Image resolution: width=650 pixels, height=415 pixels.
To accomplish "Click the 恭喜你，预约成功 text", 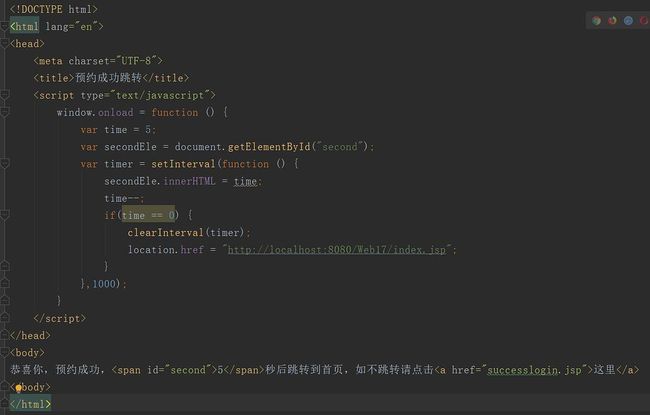I will (x=55, y=369).
